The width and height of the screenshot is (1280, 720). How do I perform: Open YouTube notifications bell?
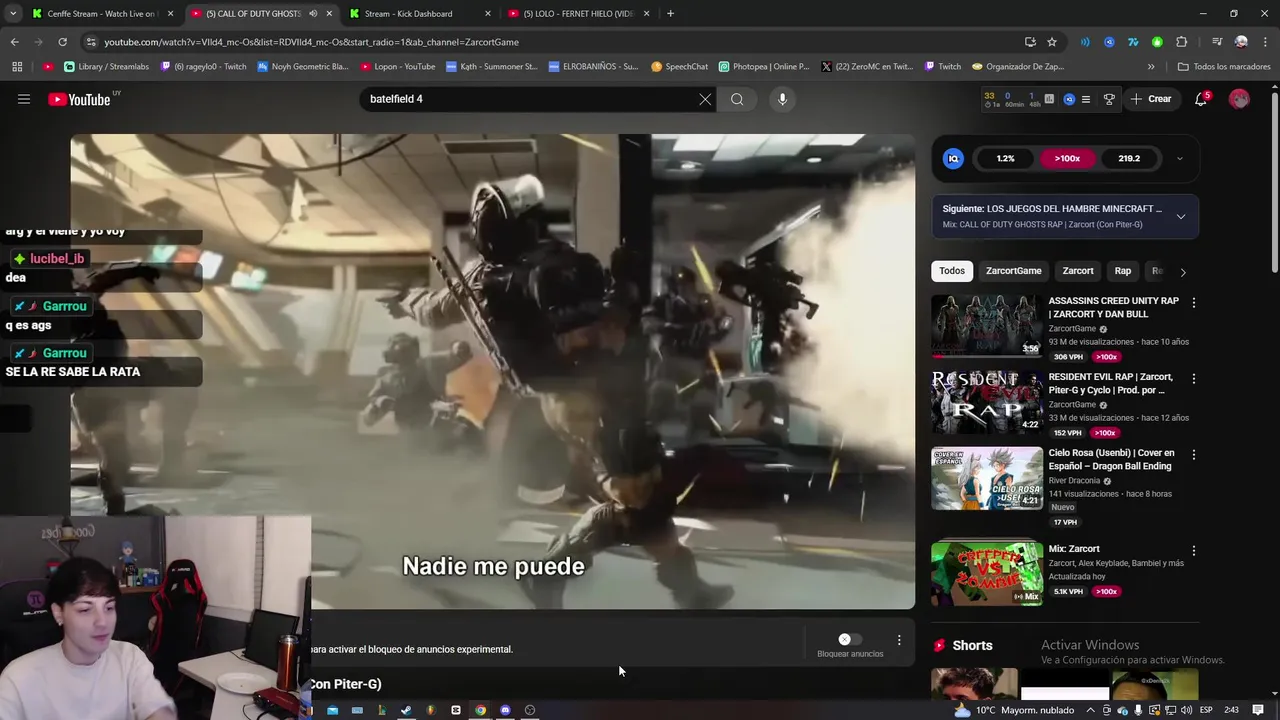tap(1201, 99)
